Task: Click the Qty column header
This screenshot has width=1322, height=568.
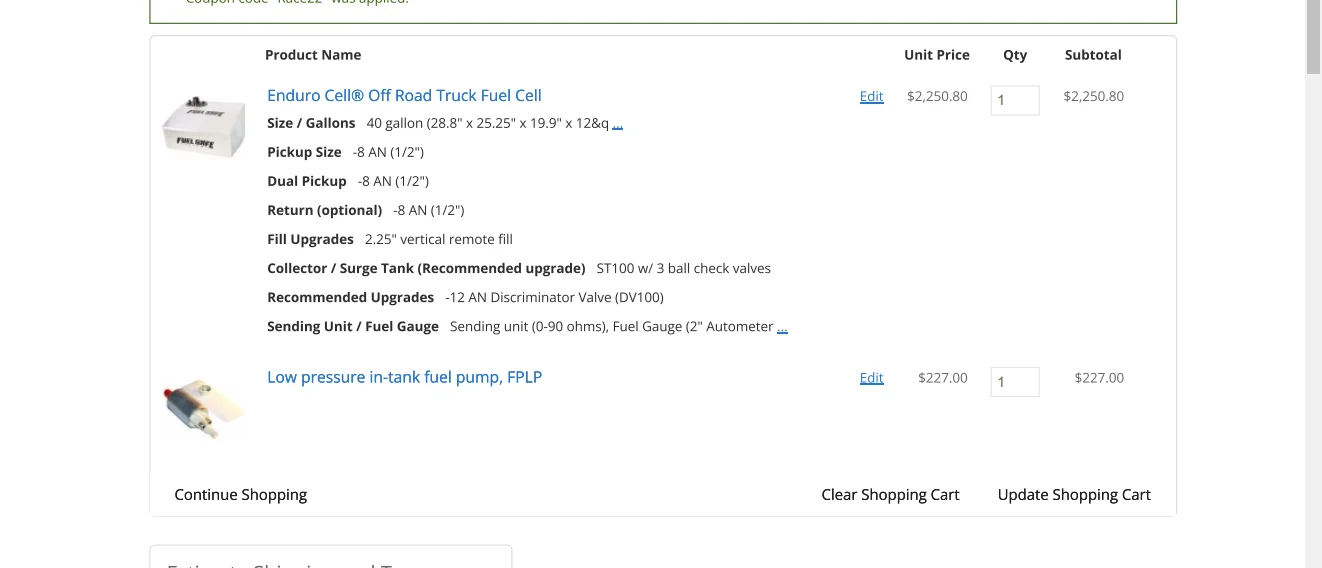Action: tap(1015, 55)
